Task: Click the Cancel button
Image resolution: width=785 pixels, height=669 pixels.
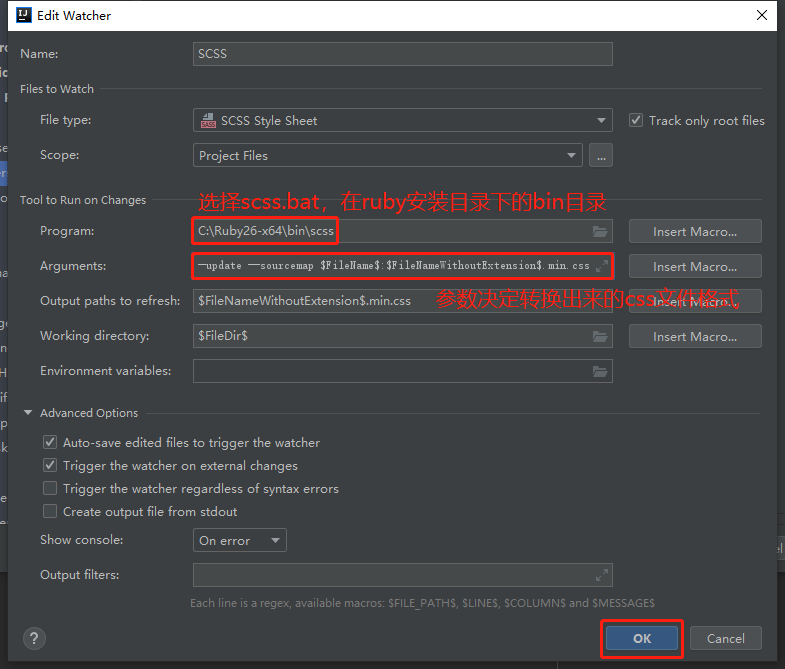Action: 725,638
